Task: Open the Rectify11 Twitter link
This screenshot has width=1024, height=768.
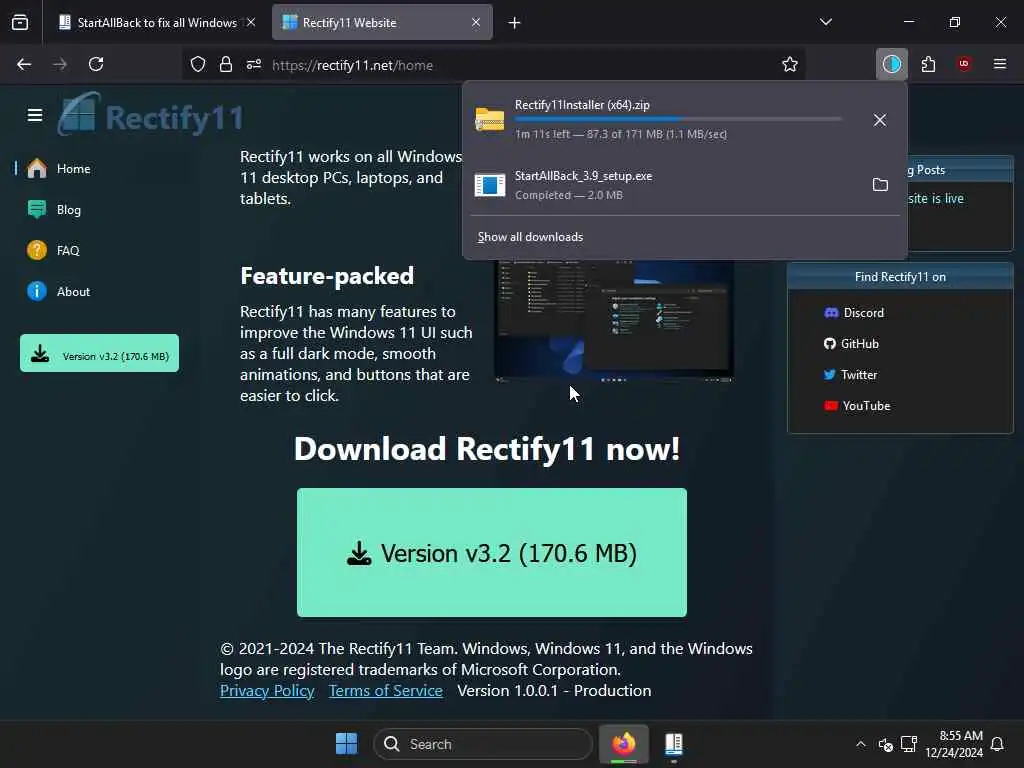Action: click(x=850, y=375)
